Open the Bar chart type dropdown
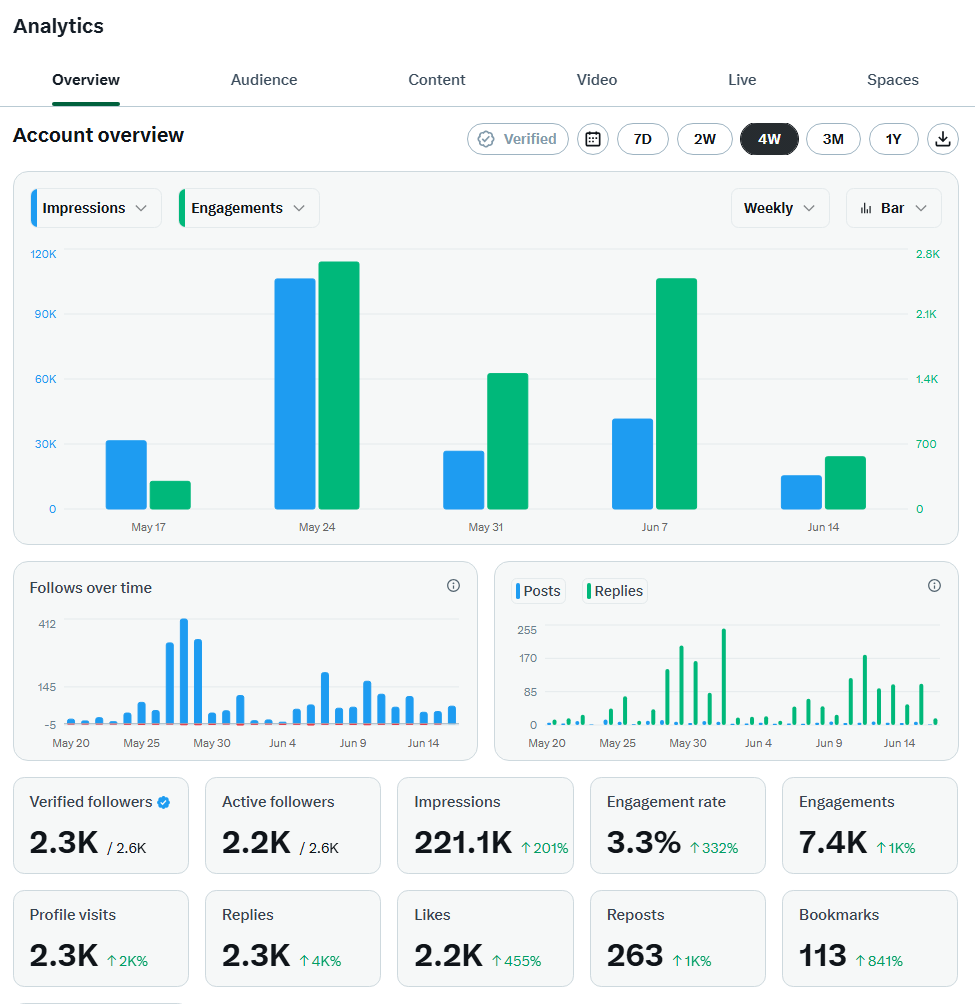Image resolution: width=975 pixels, height=1004 pixels. [894, 208]
